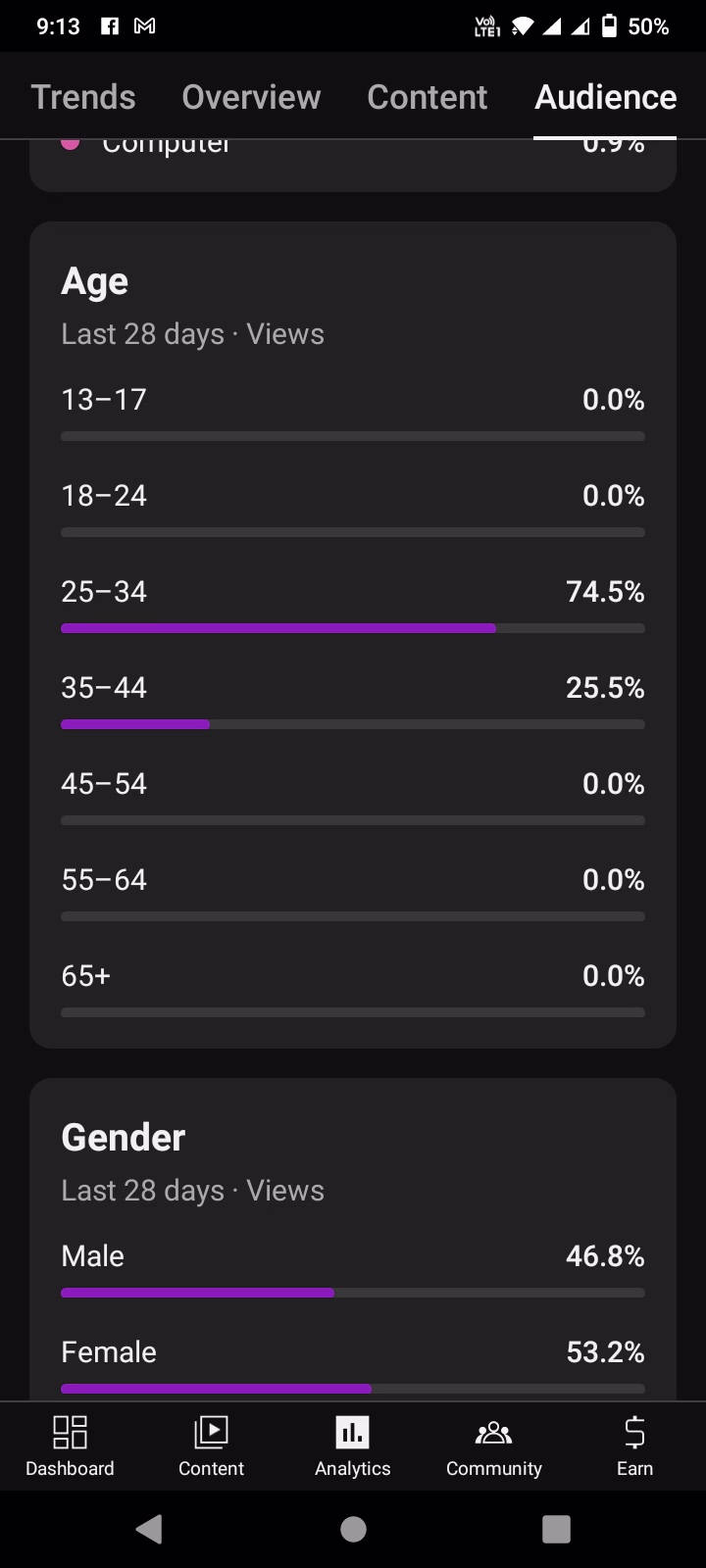
Task: Switch to the Trends tab
Action: [83, 97]
